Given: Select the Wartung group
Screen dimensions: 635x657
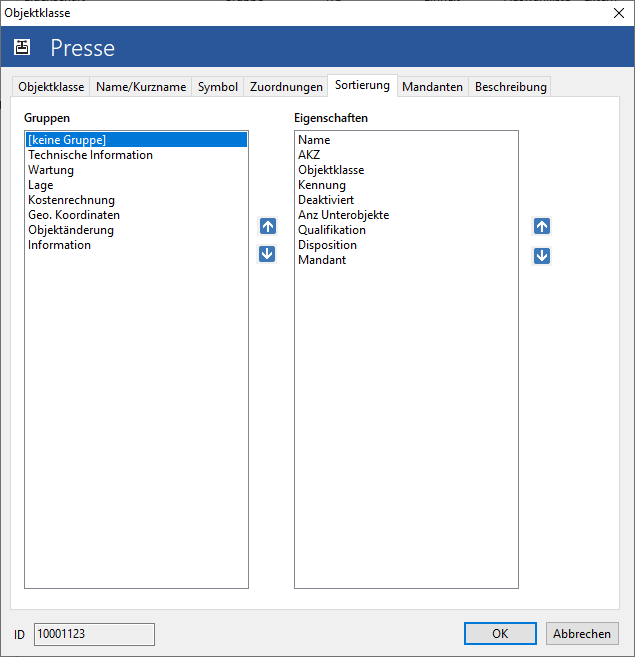Looking at the screenshot, I should pos(137,170).
